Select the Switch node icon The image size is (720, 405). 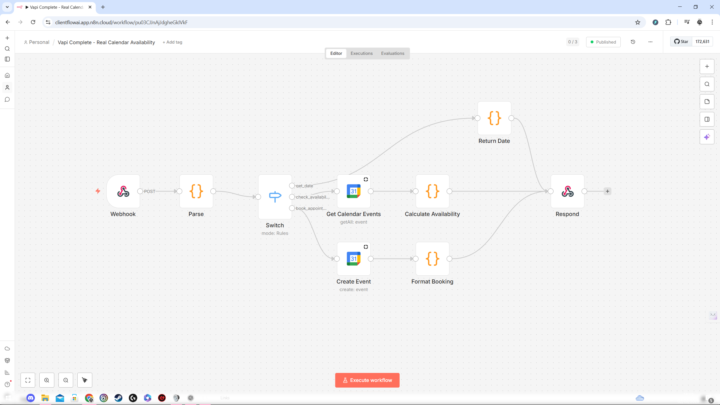pyautogui.click(x=275, y=197)
